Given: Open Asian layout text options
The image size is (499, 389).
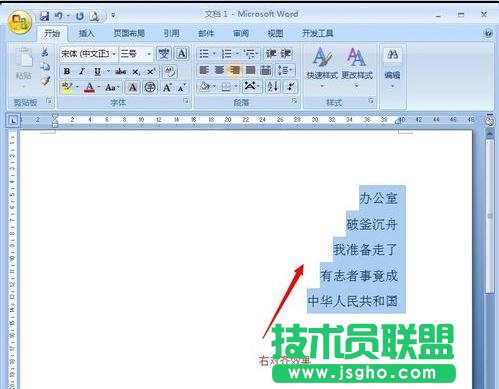Looking at the screenshot, I should click(x=251, y=87).
